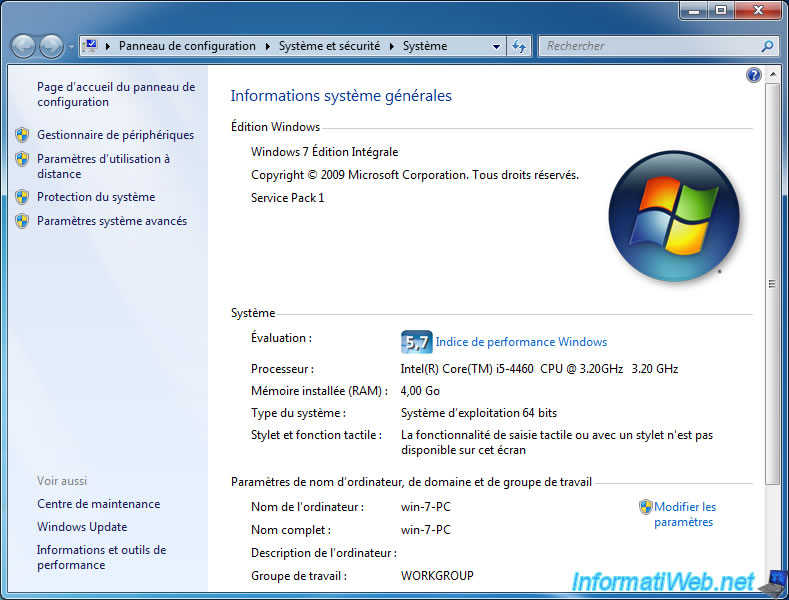Select the Nom complet value win-7-PC
The height and width of the screenshot is (600, 789).
coord(426,530)
